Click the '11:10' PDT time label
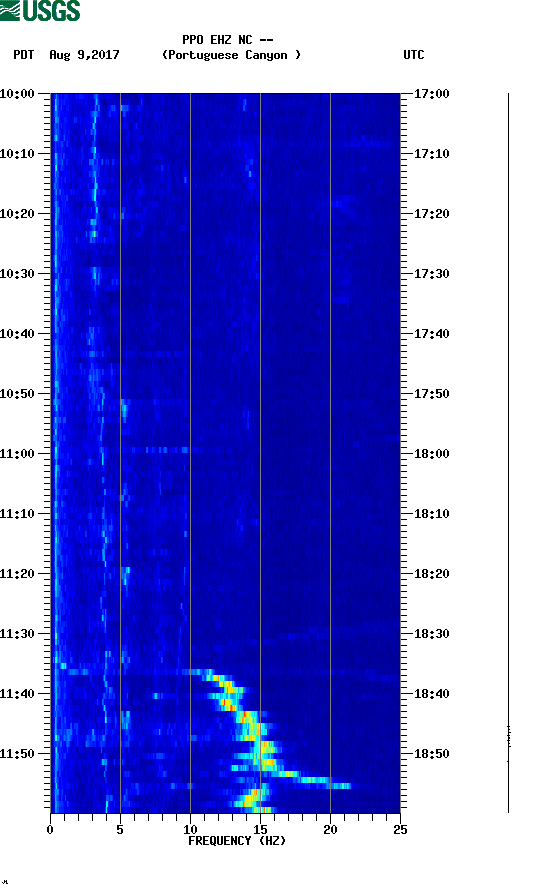This screenshot has width=552, height=893. coord(17,513)
